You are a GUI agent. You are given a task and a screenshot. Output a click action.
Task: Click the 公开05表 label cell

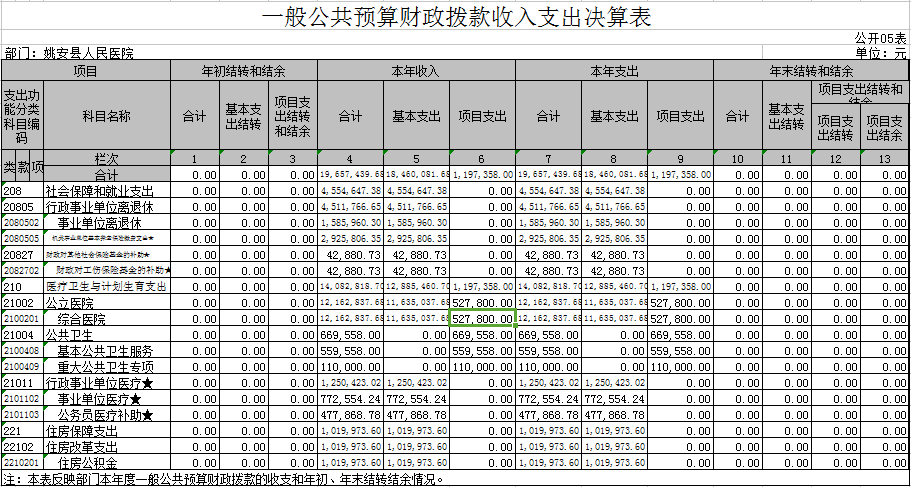pos(880,37)
